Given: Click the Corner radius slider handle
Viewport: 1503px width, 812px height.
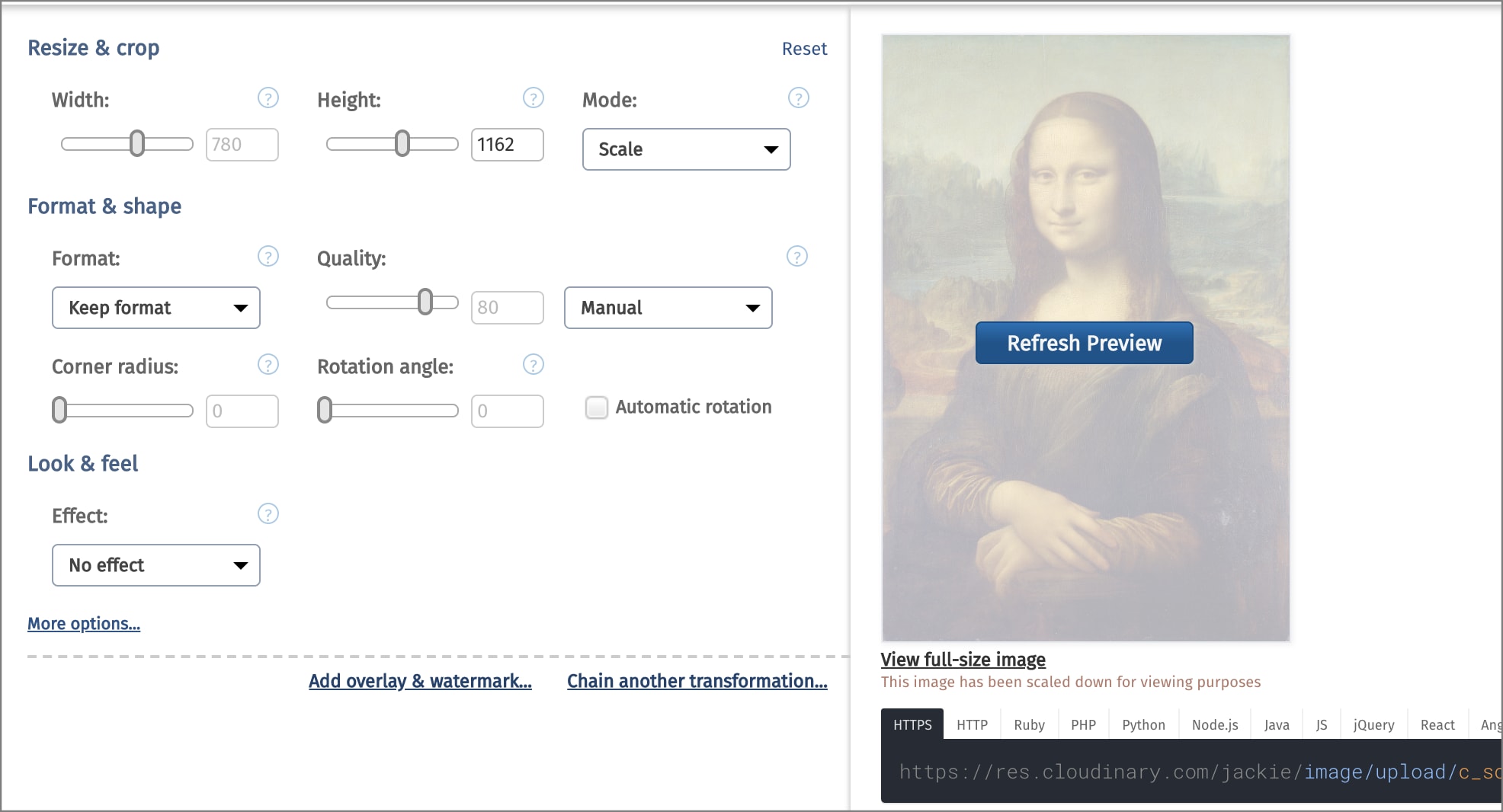Looking at the screenshot, I should (59, 410).
